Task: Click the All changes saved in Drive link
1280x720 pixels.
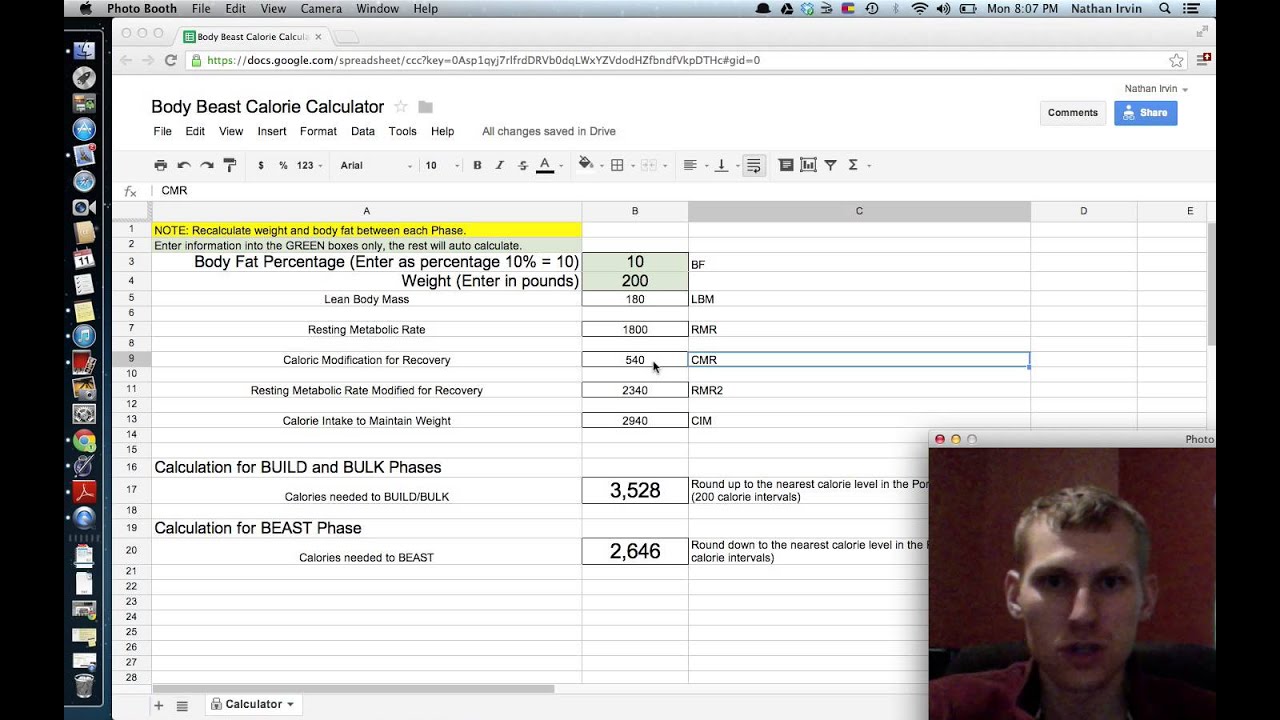Action: click(x=549, y=131)
